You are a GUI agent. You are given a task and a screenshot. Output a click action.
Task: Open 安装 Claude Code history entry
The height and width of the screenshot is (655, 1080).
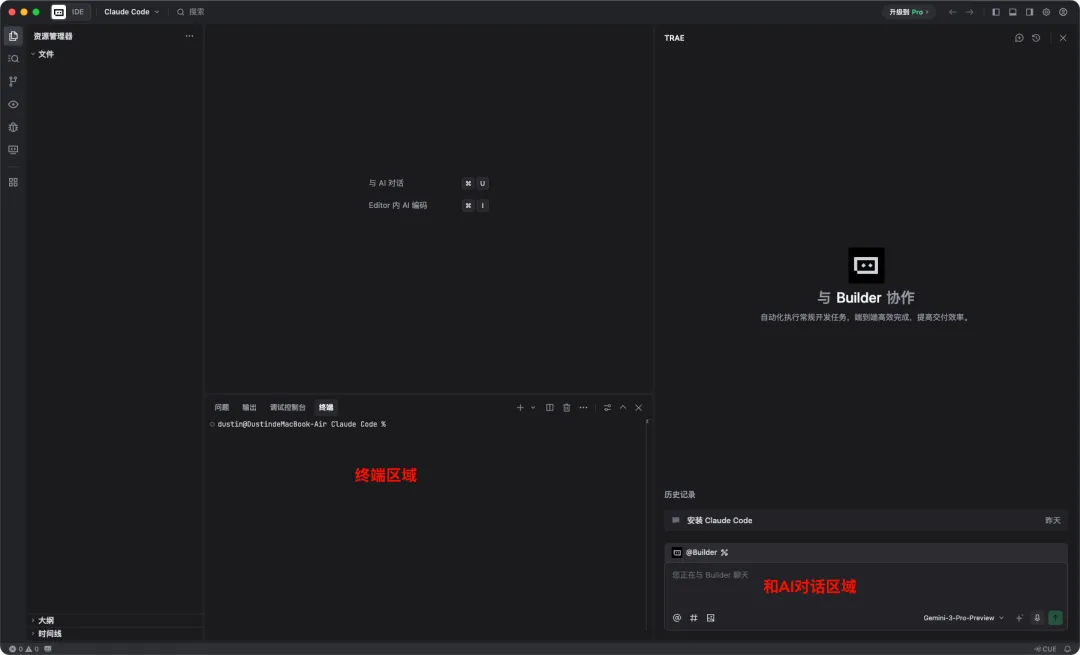click(x=866, y=521)
